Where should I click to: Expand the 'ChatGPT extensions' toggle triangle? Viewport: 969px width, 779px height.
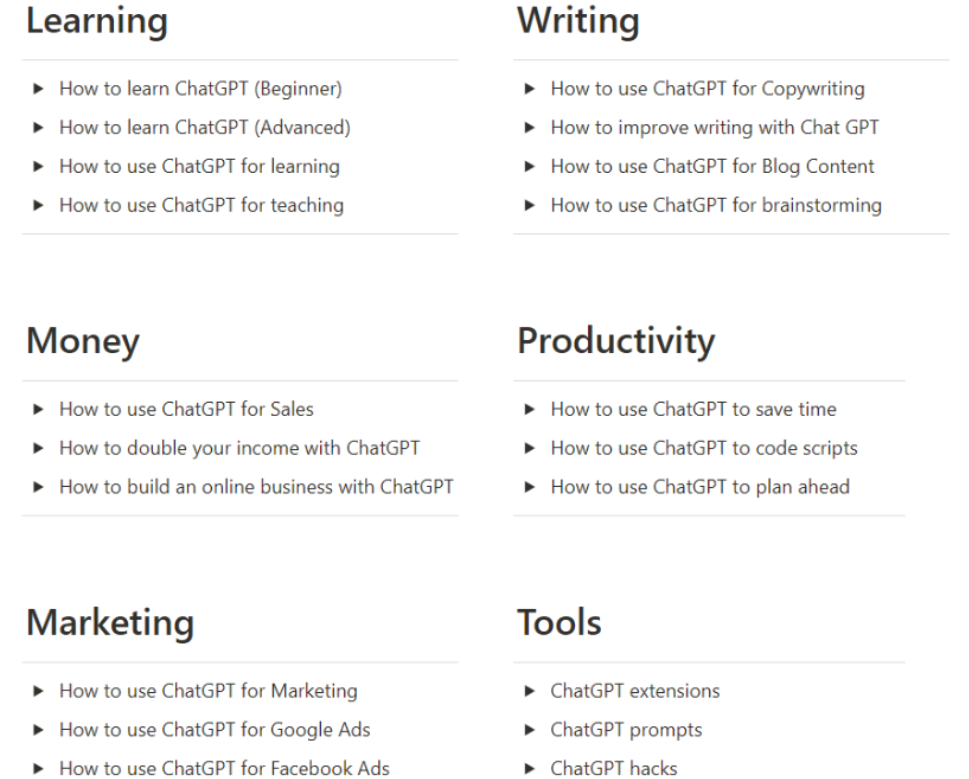[530, 691]
